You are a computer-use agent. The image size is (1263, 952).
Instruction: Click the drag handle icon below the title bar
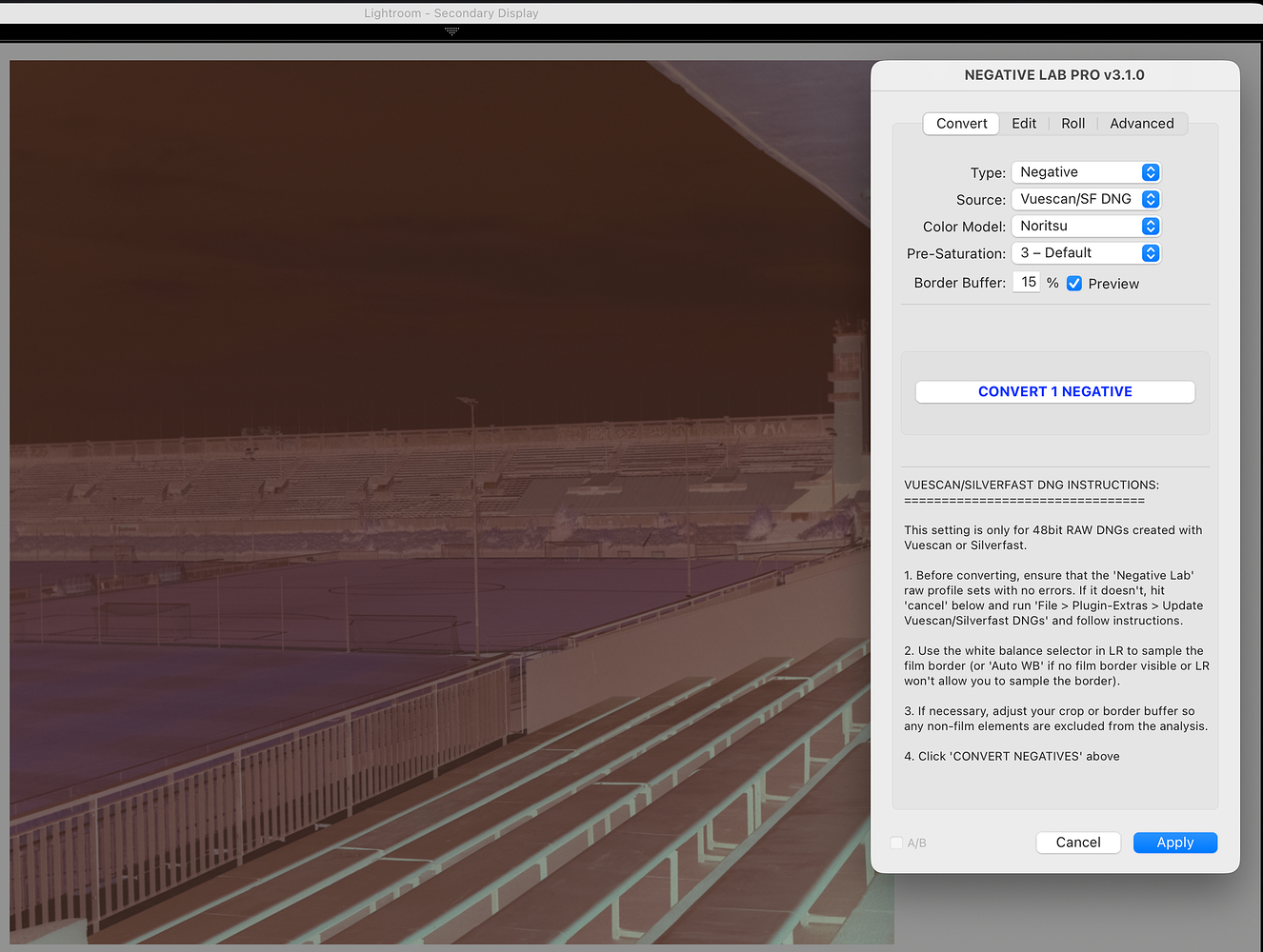(451, 31)
